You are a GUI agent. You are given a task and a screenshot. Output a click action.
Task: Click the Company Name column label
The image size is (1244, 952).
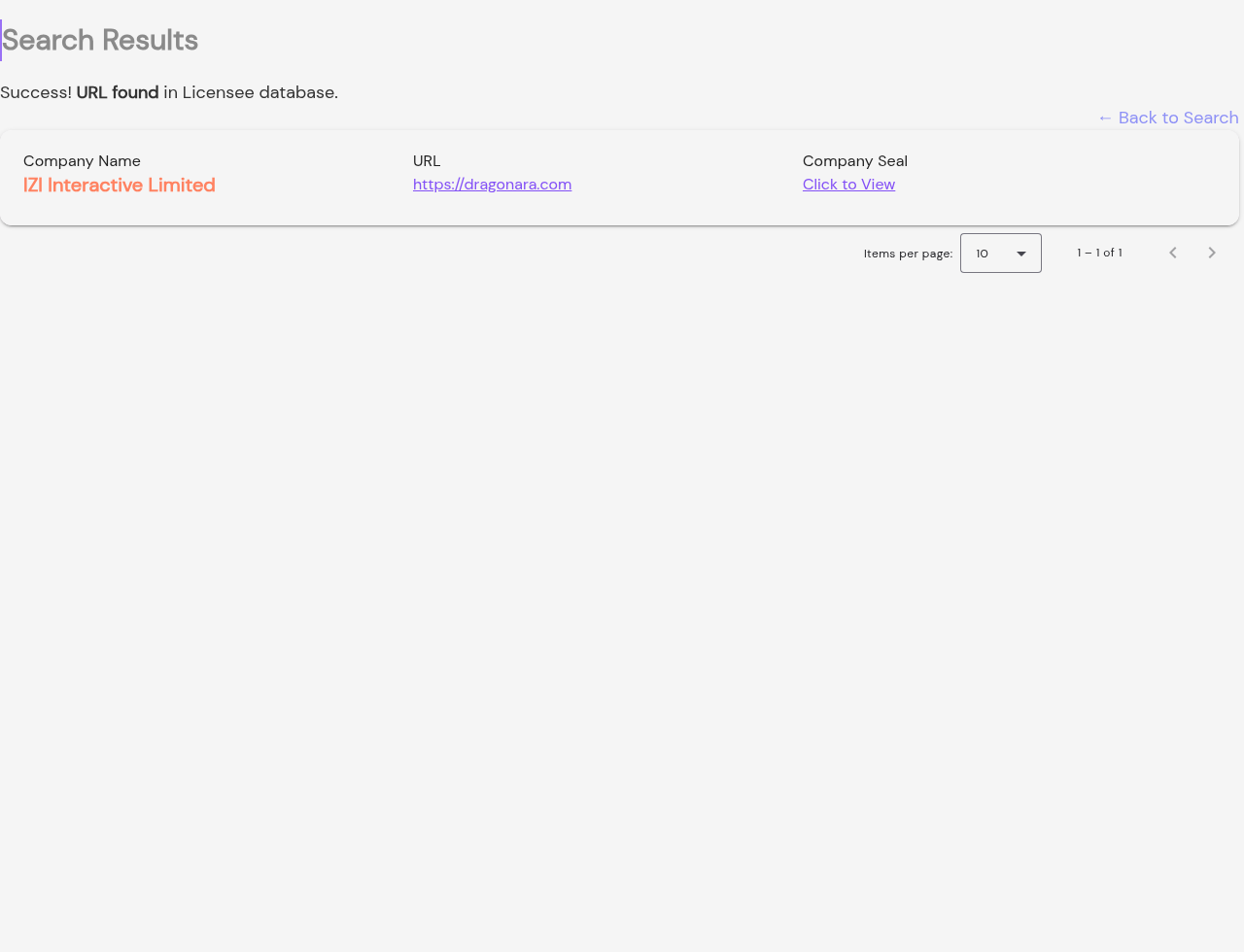(82, 161)
